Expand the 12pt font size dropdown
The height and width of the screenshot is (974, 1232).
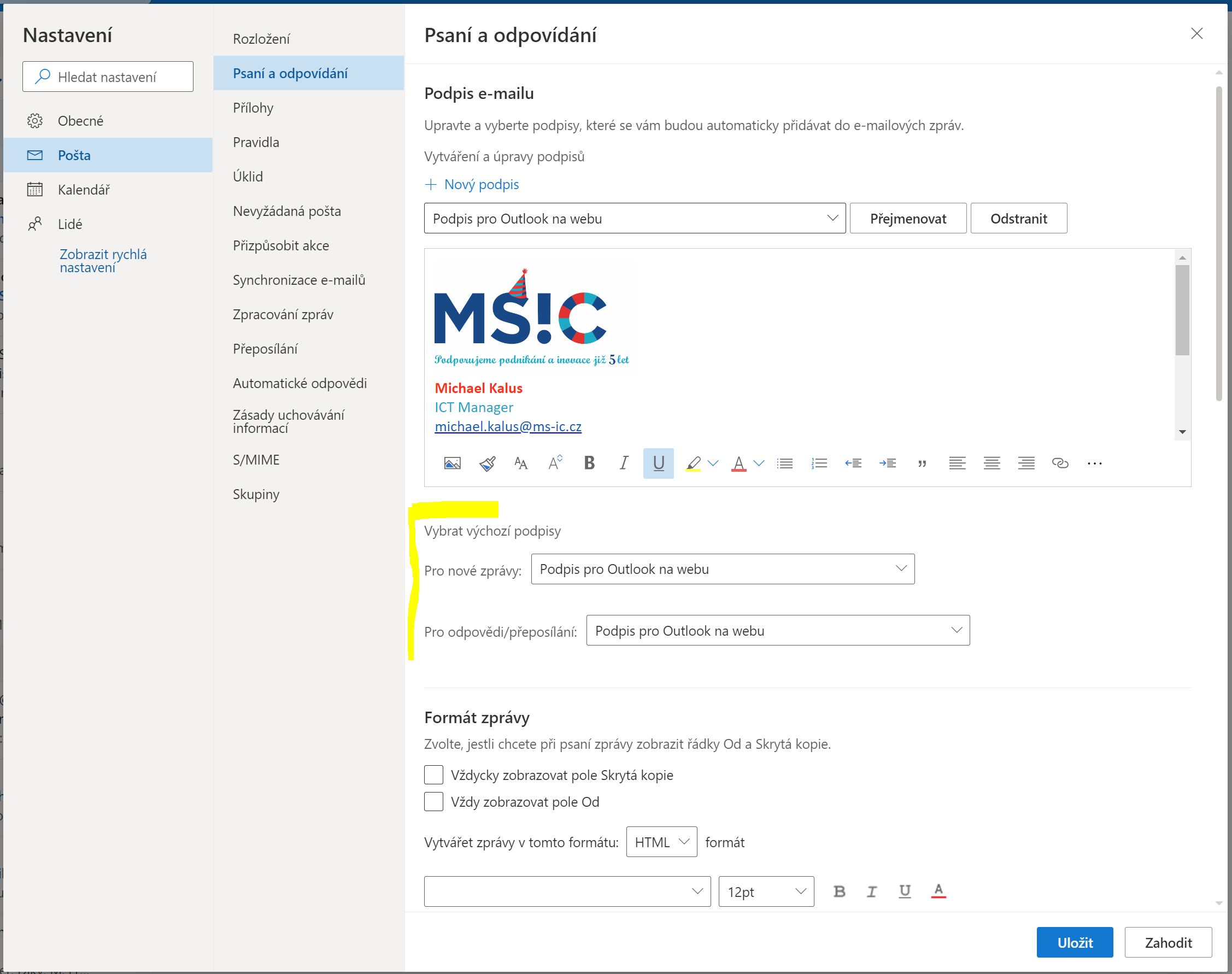[766, 891]
